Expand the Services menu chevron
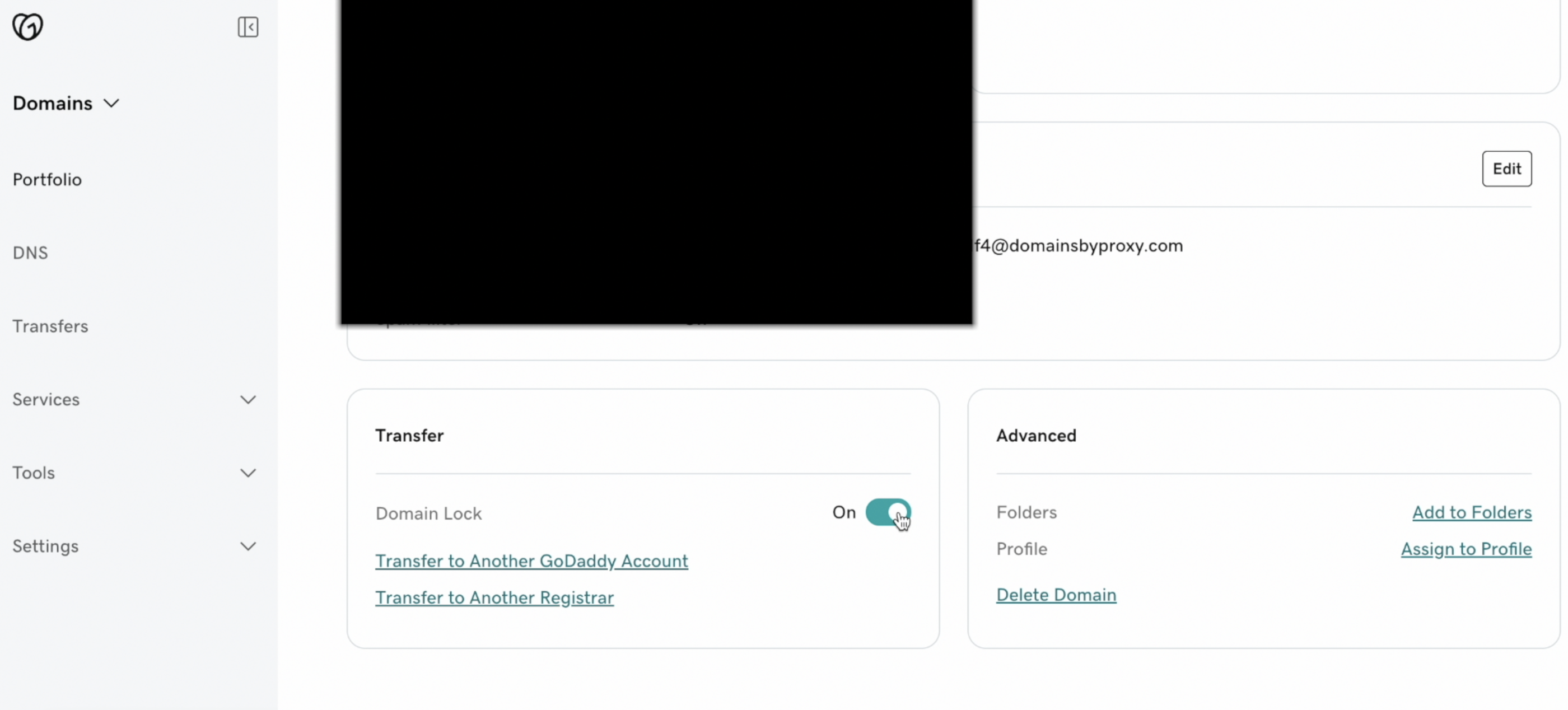The width and height of the screenshot is (1568, 710). pos(248,400)
